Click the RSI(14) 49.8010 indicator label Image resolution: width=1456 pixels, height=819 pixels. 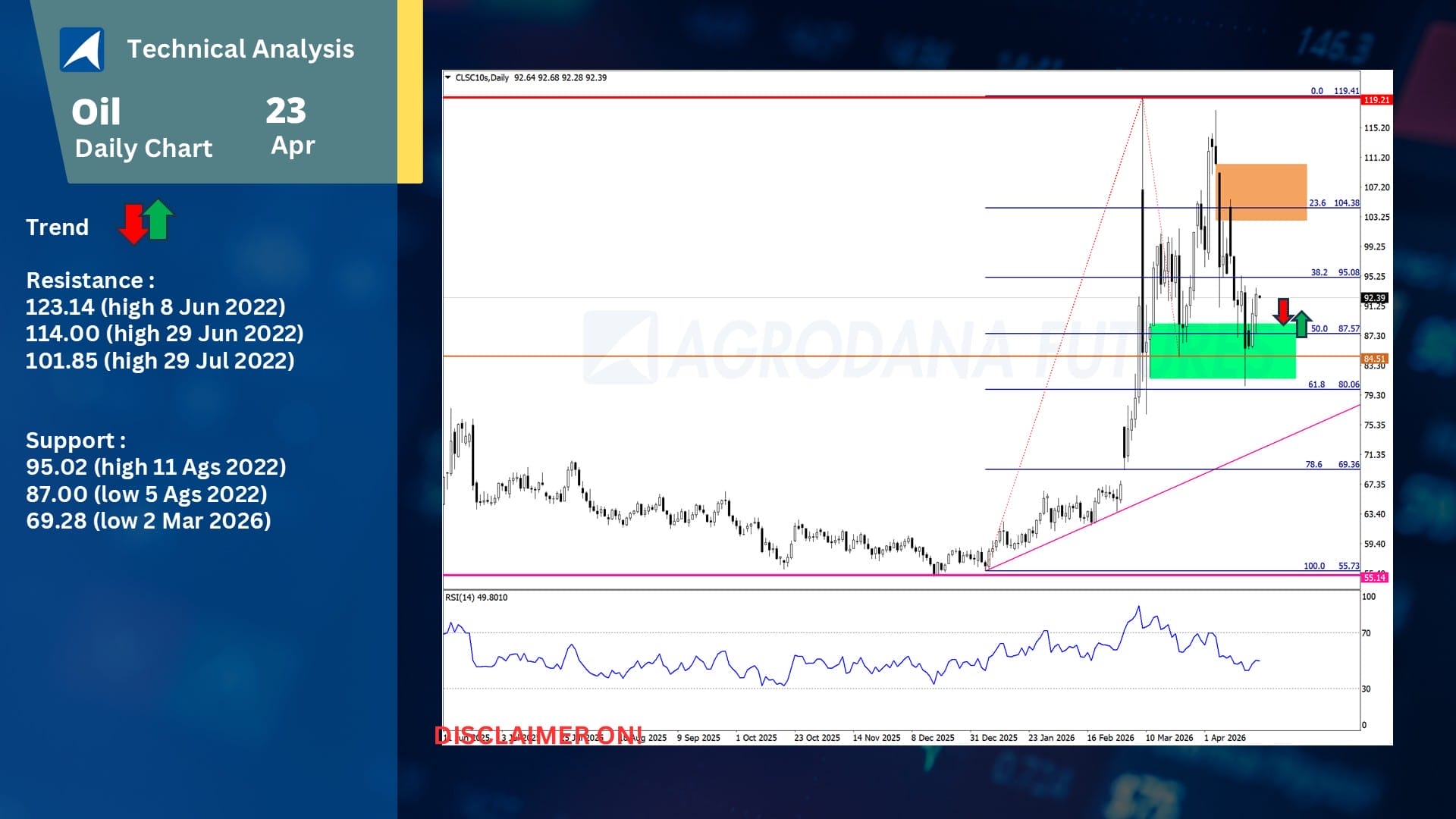(x=476, y=598)
